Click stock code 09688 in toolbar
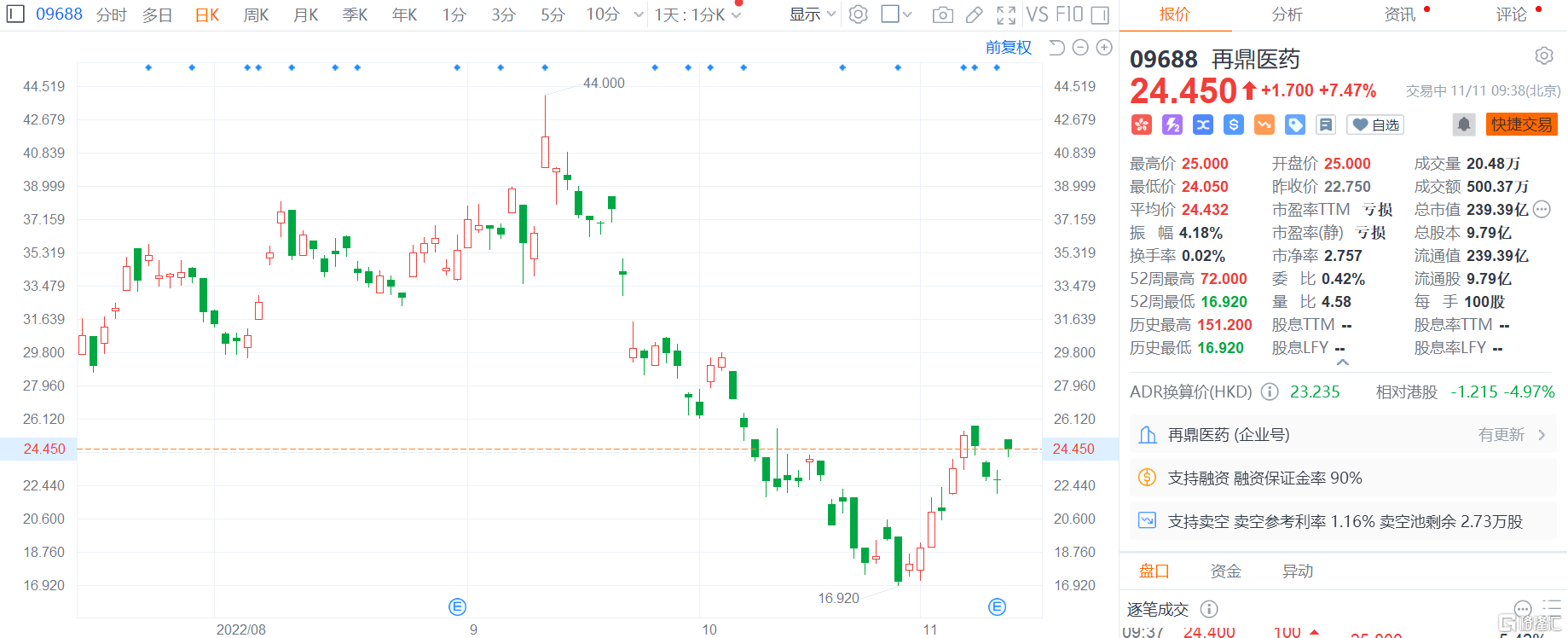The width and height of the screenshot is (1568, 638). pyautogui.click(x=59, y=14)
